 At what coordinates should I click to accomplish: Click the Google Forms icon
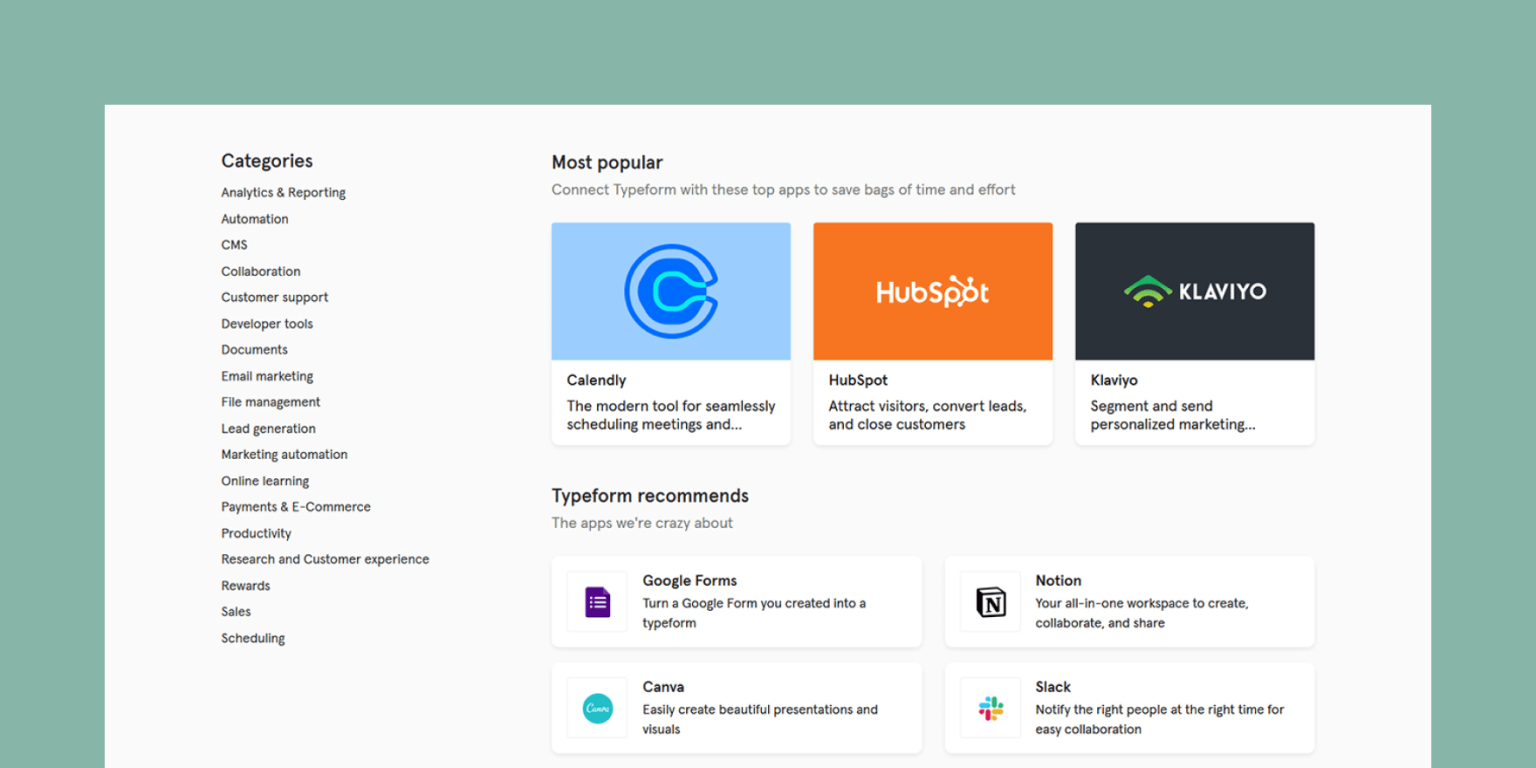pos(596,601)
